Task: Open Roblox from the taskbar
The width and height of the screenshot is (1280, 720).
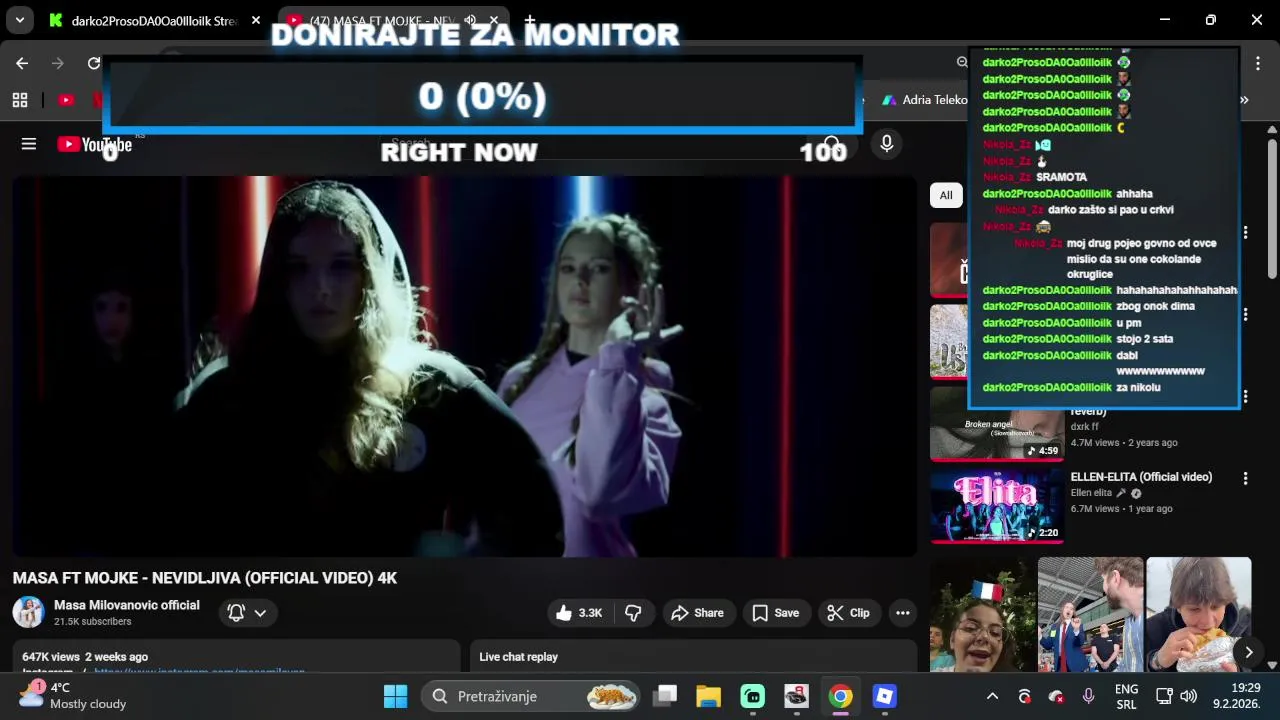Action: (884, 696)
